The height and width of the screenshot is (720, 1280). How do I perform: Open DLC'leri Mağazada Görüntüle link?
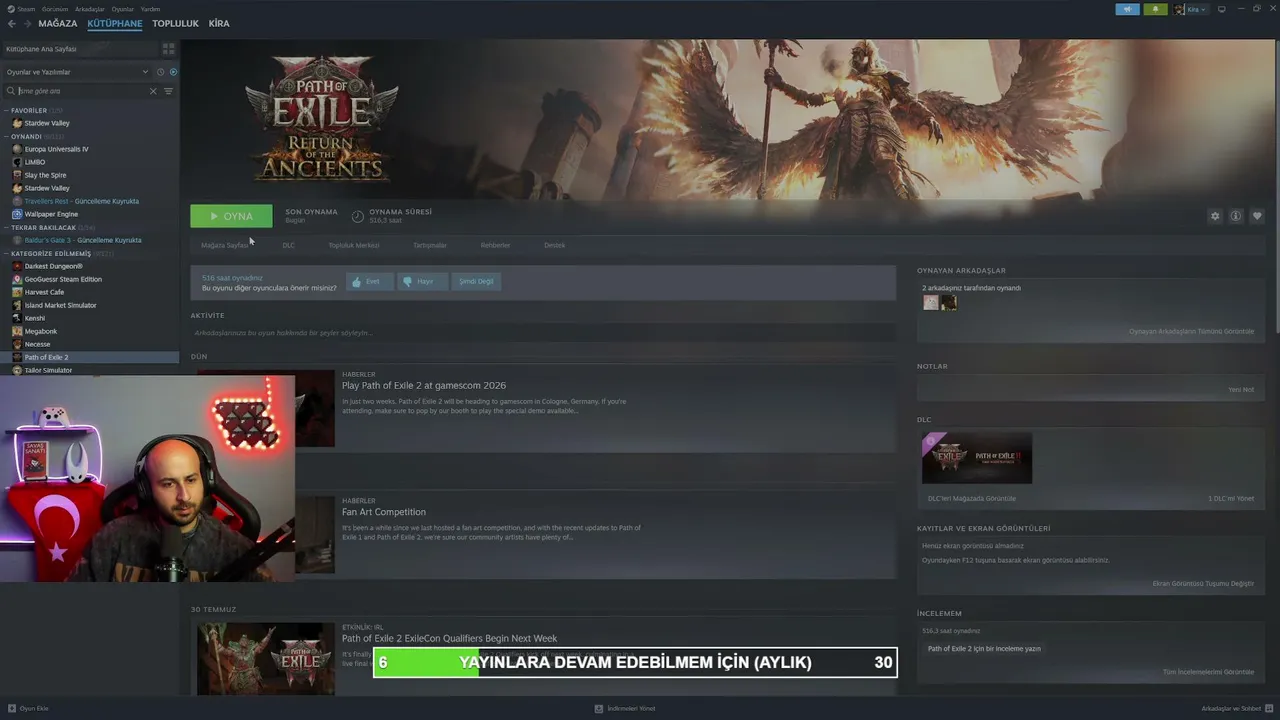click(x=972, y=498)
